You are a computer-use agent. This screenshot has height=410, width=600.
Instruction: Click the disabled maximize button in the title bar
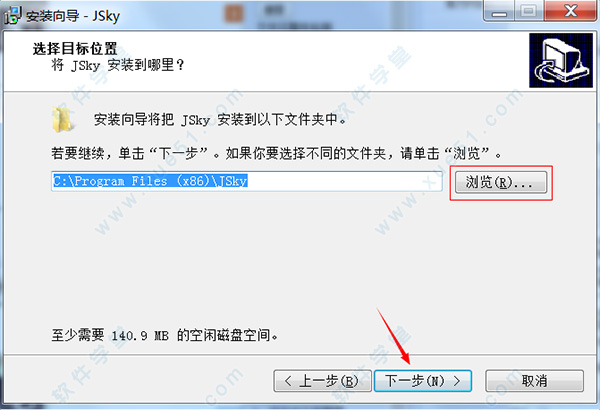point(529,11)
